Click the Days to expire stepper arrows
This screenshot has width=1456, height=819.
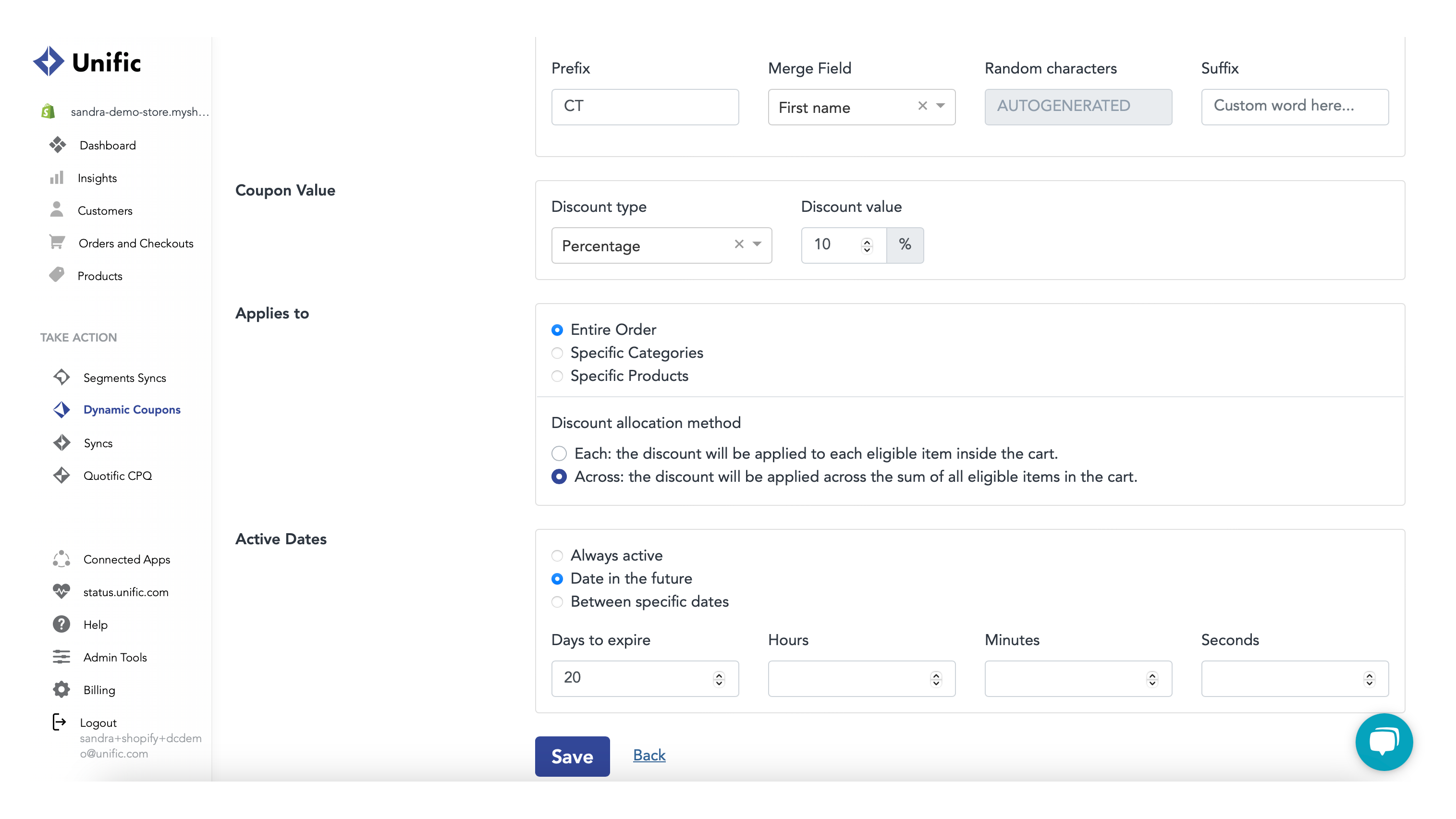pyautogui.click(x=719, y=678)
